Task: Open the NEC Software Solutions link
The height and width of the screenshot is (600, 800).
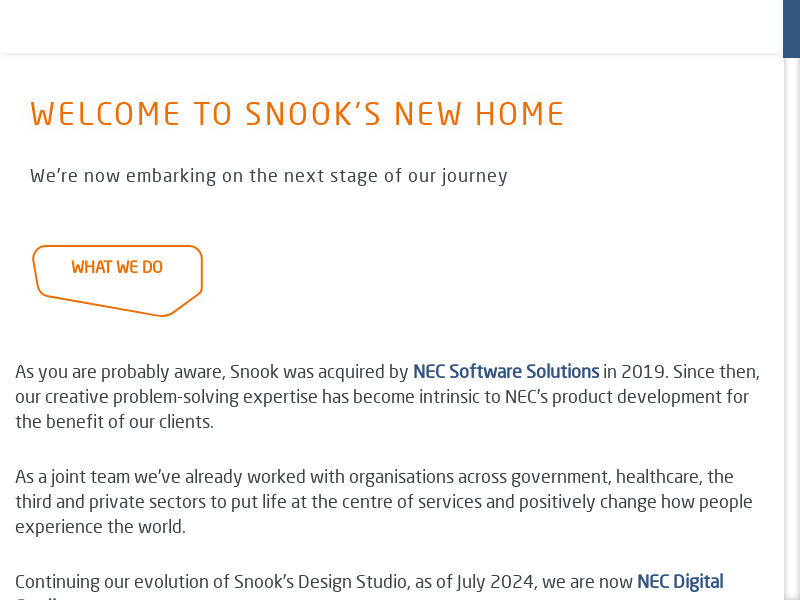Action: [506, 372]
